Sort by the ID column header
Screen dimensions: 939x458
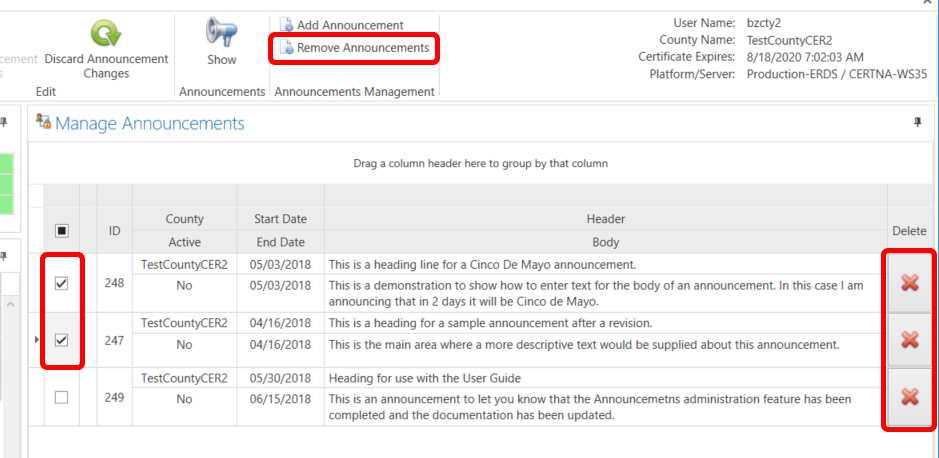pyautogui.click(x=114, y=230)
